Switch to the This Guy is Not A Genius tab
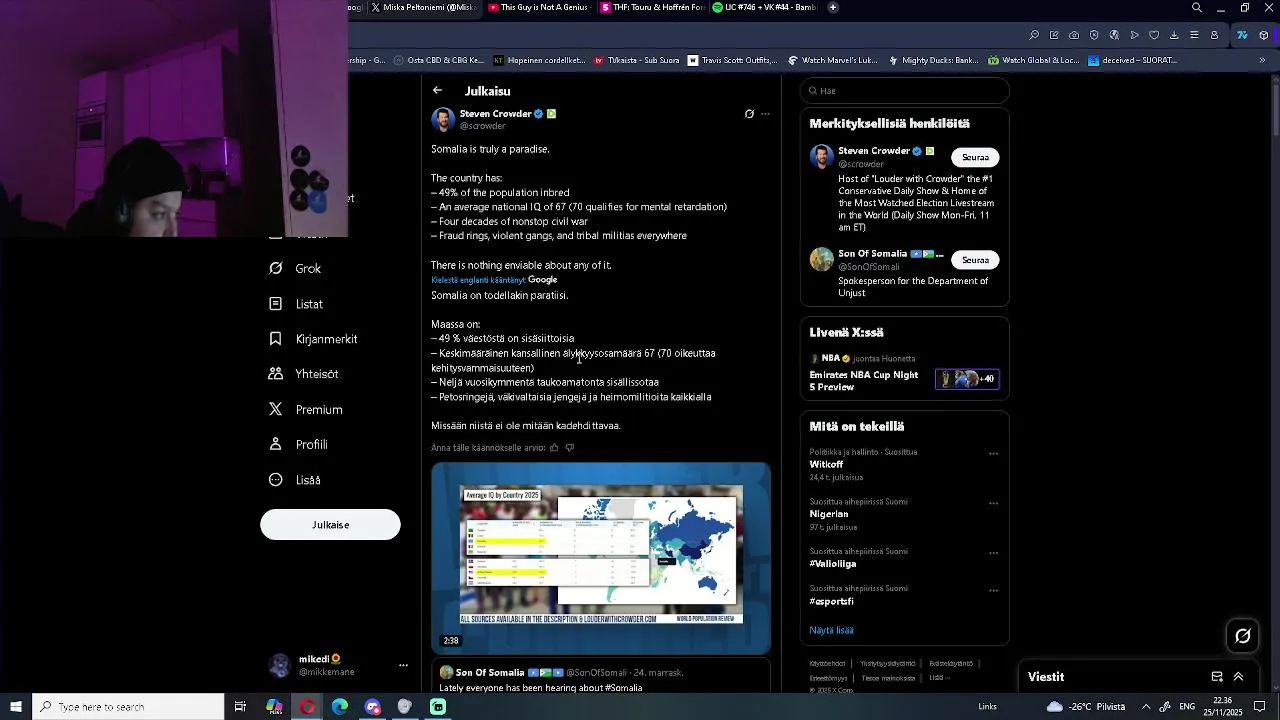This screenshot has width=1280, height=720. [540, 7]
